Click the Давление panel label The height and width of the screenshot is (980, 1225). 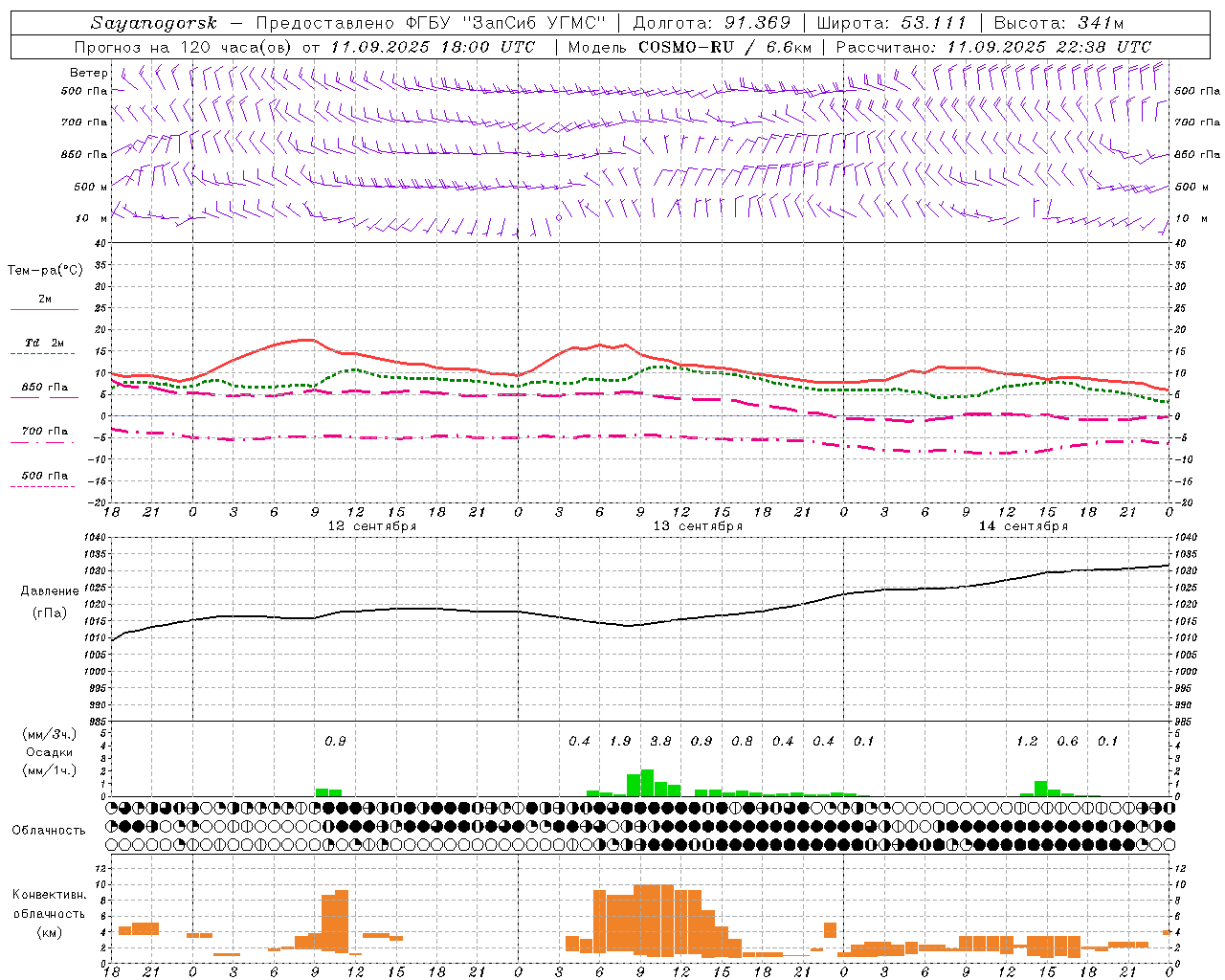[50, 591]
